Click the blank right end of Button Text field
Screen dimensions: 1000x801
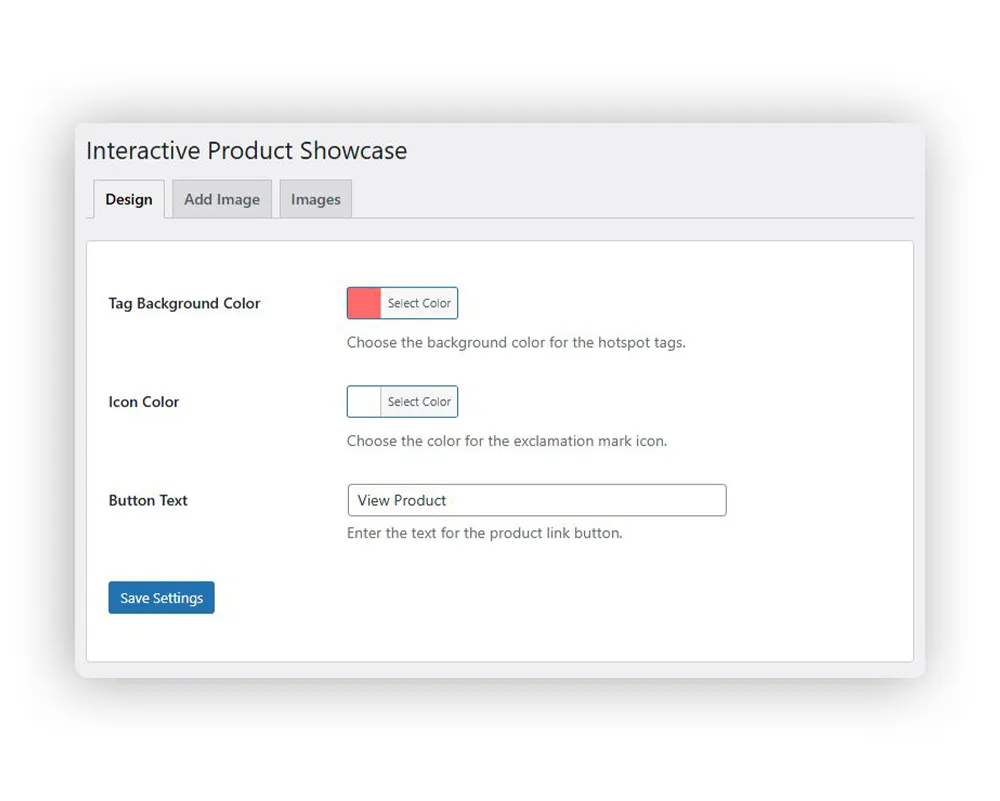tap(680, 500)
